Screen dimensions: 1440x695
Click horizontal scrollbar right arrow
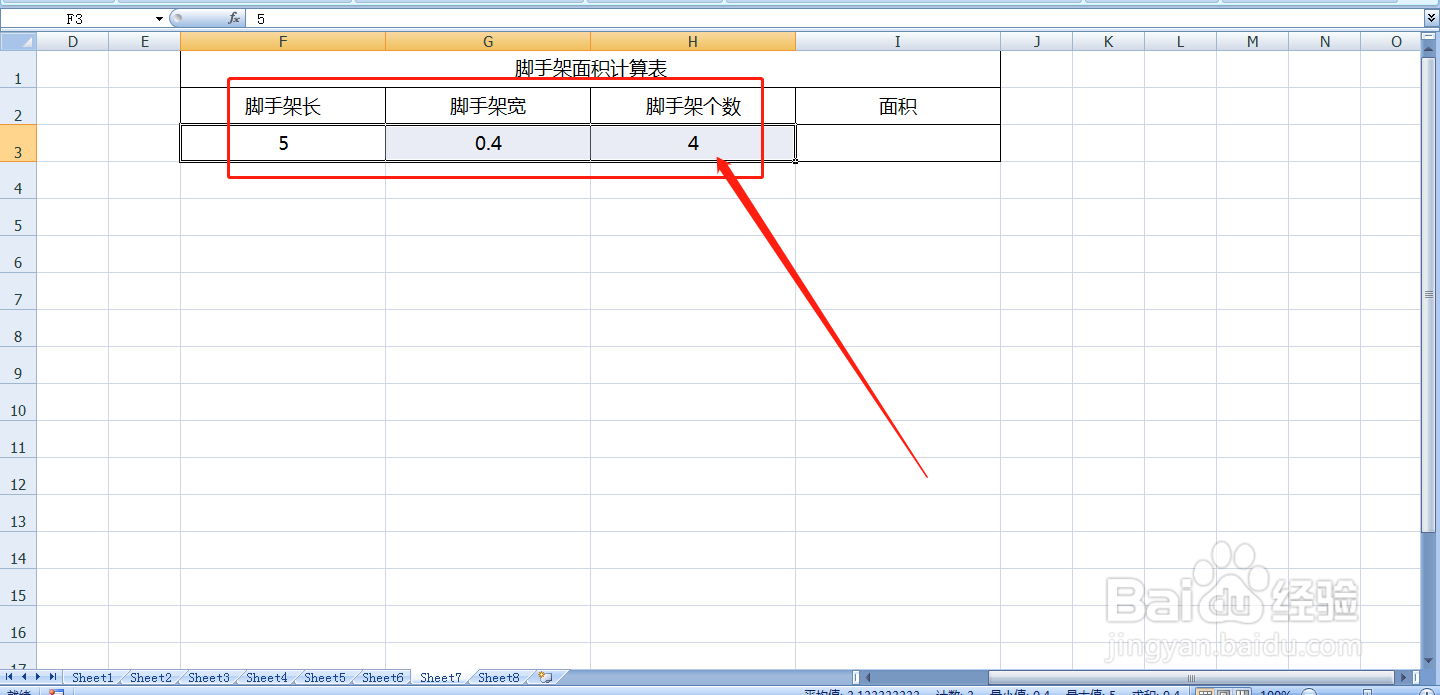coord(1402,677)
